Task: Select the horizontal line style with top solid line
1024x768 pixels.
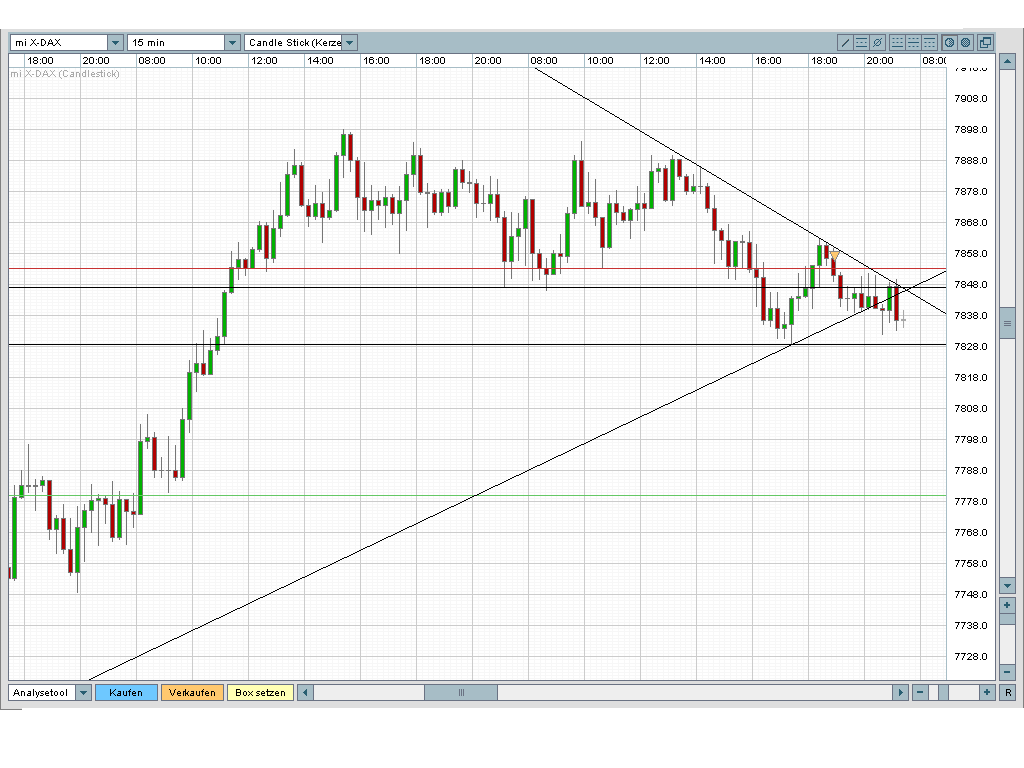Action: 929,42
